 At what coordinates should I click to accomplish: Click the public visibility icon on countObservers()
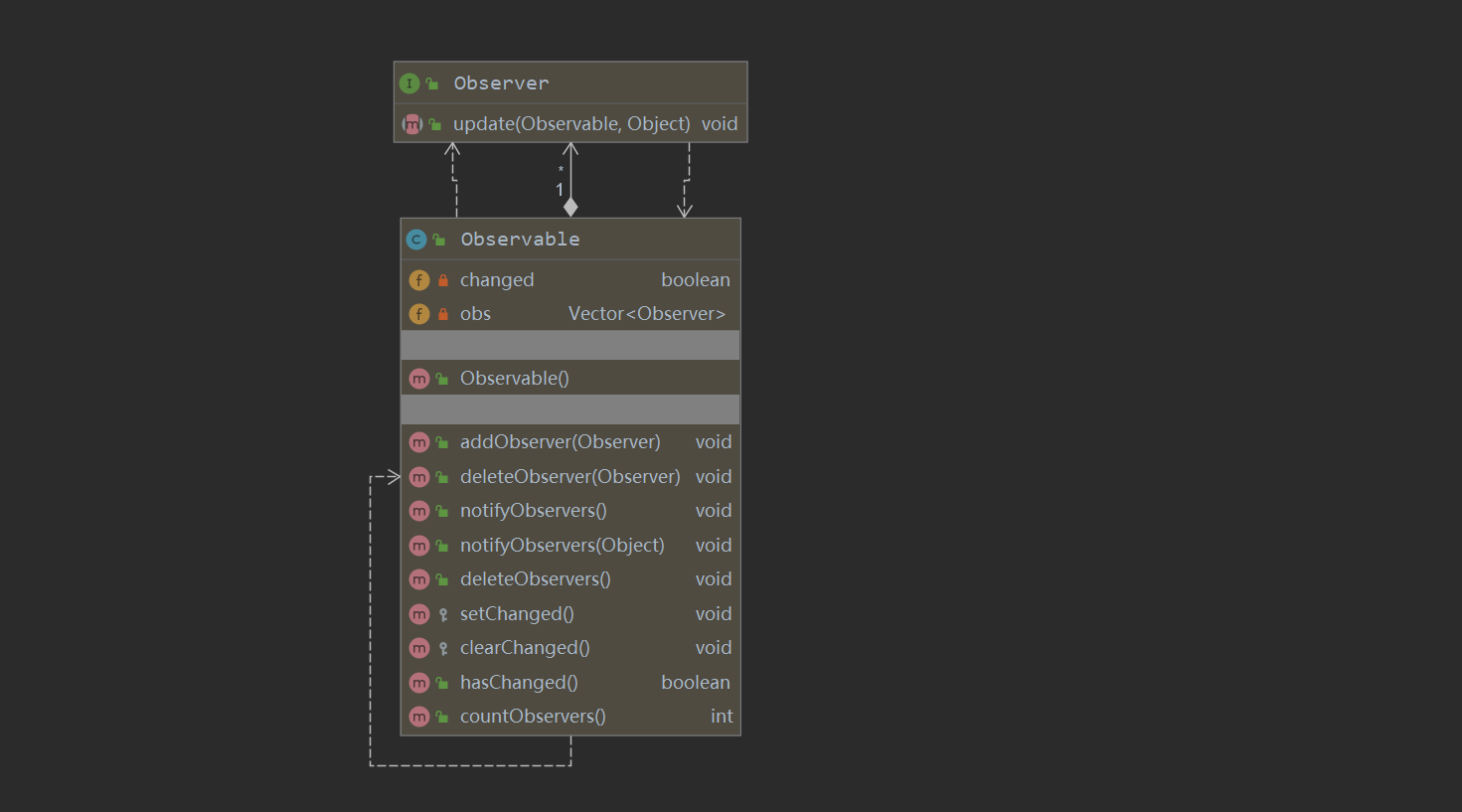[442, 717]
